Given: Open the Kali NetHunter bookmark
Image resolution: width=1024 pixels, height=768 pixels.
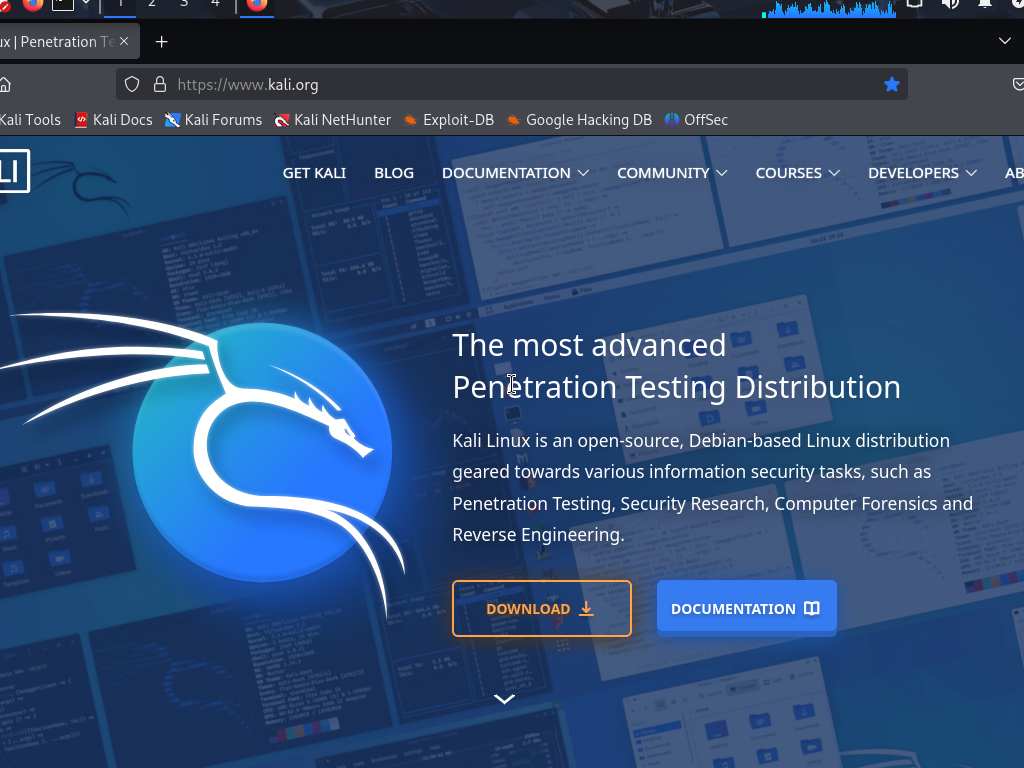Looking at the screenshot, I should 332,120.
